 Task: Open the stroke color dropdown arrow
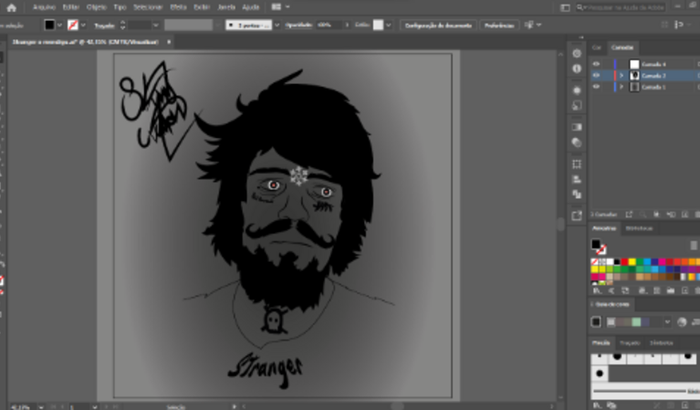[83, 25]
